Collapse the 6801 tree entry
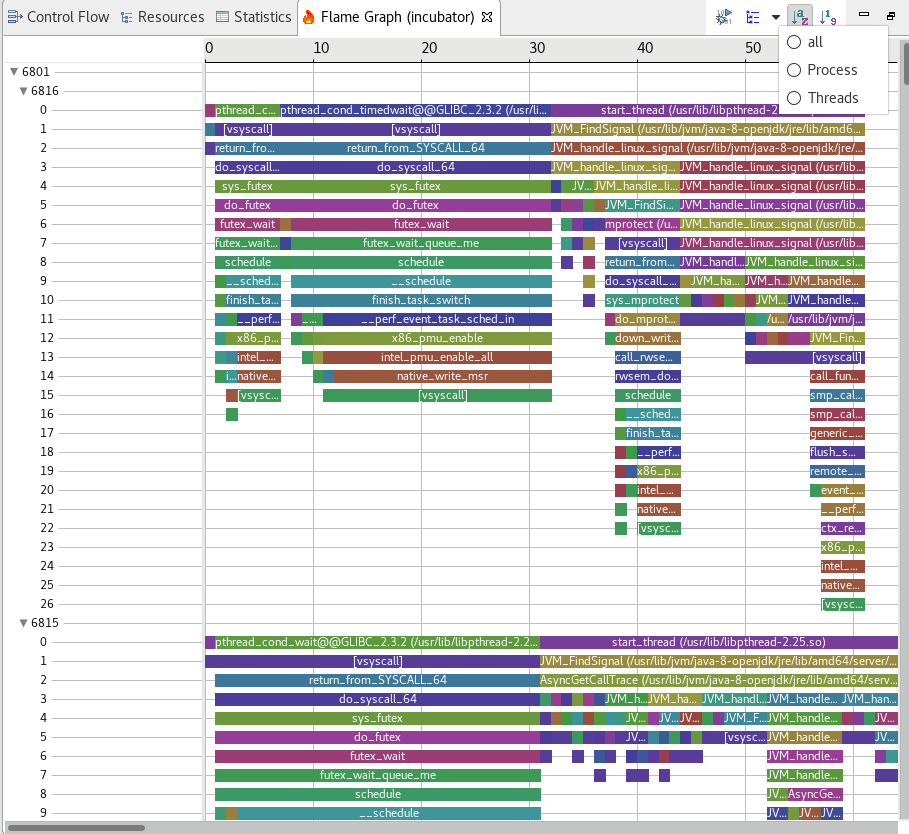This screenshot has width=909, height=834. pyautogui.click(x=12, y=71)
